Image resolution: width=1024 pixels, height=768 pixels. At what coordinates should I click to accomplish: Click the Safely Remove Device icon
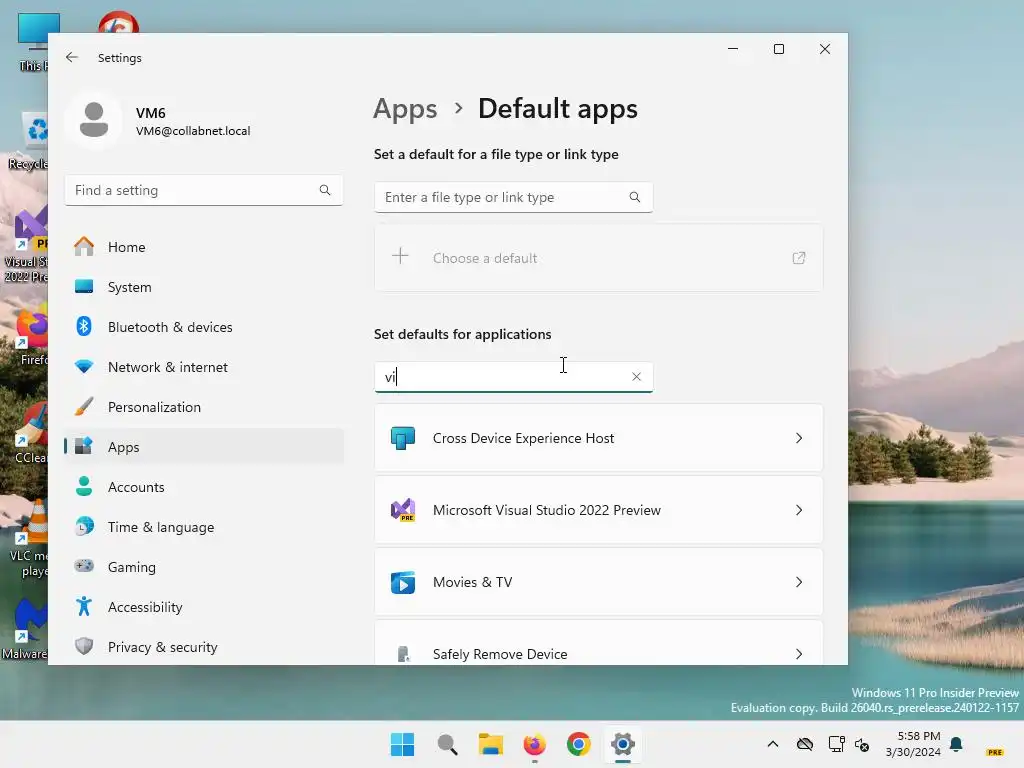(403, 654)
